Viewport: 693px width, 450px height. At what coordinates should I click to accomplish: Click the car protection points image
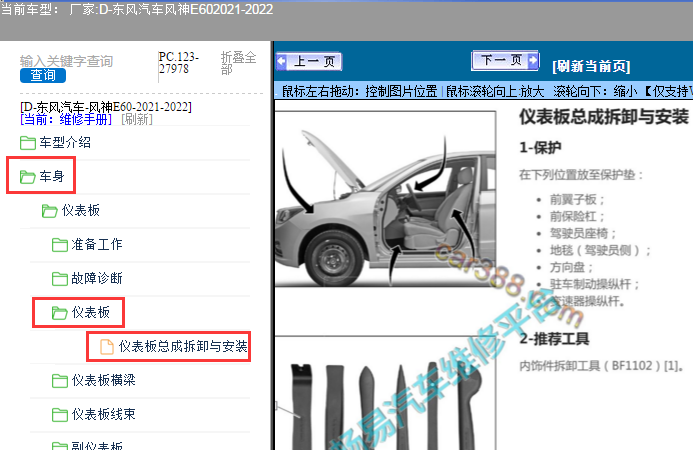click(385, 200)
